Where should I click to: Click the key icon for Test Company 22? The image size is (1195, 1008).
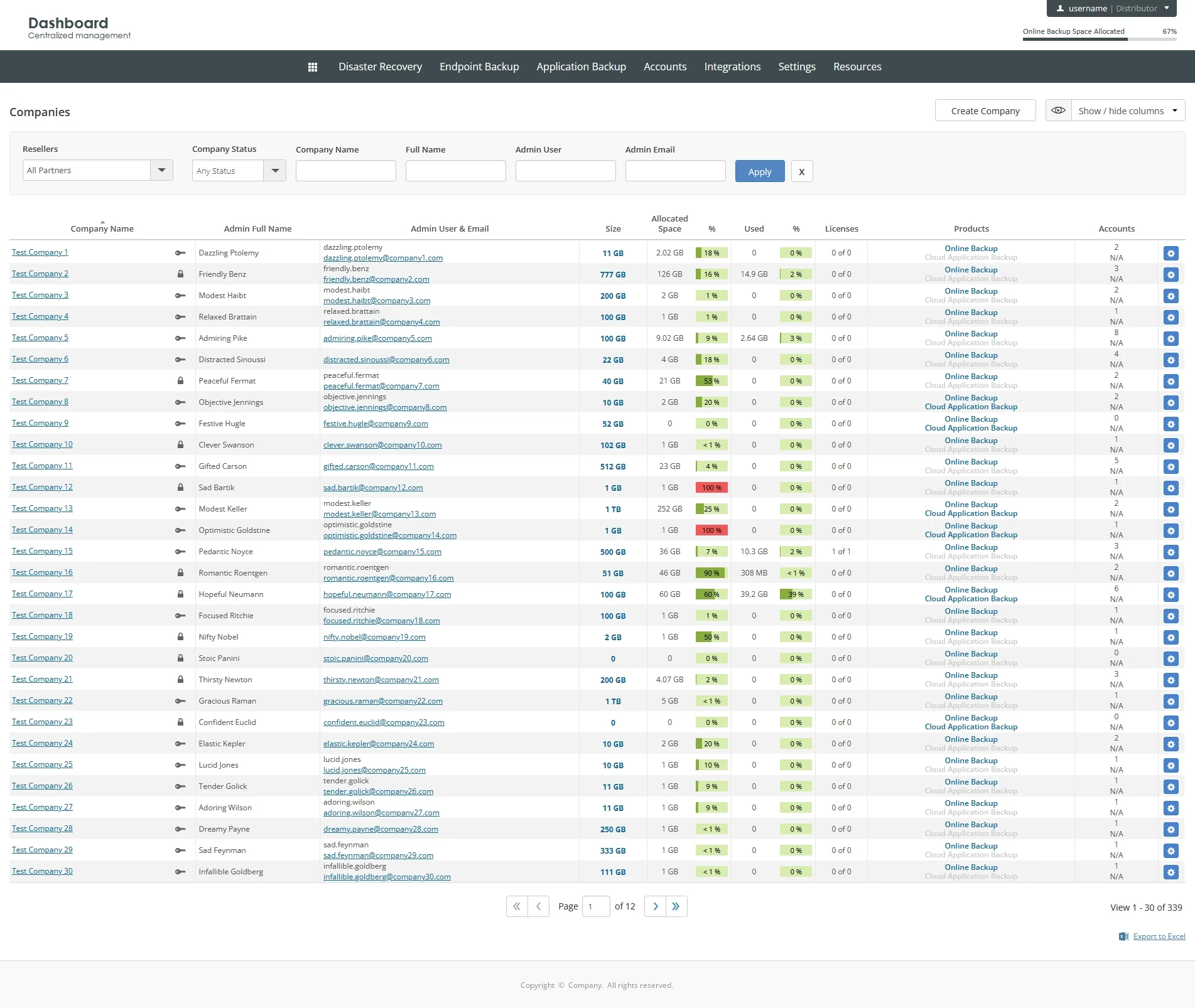(180, 701)
